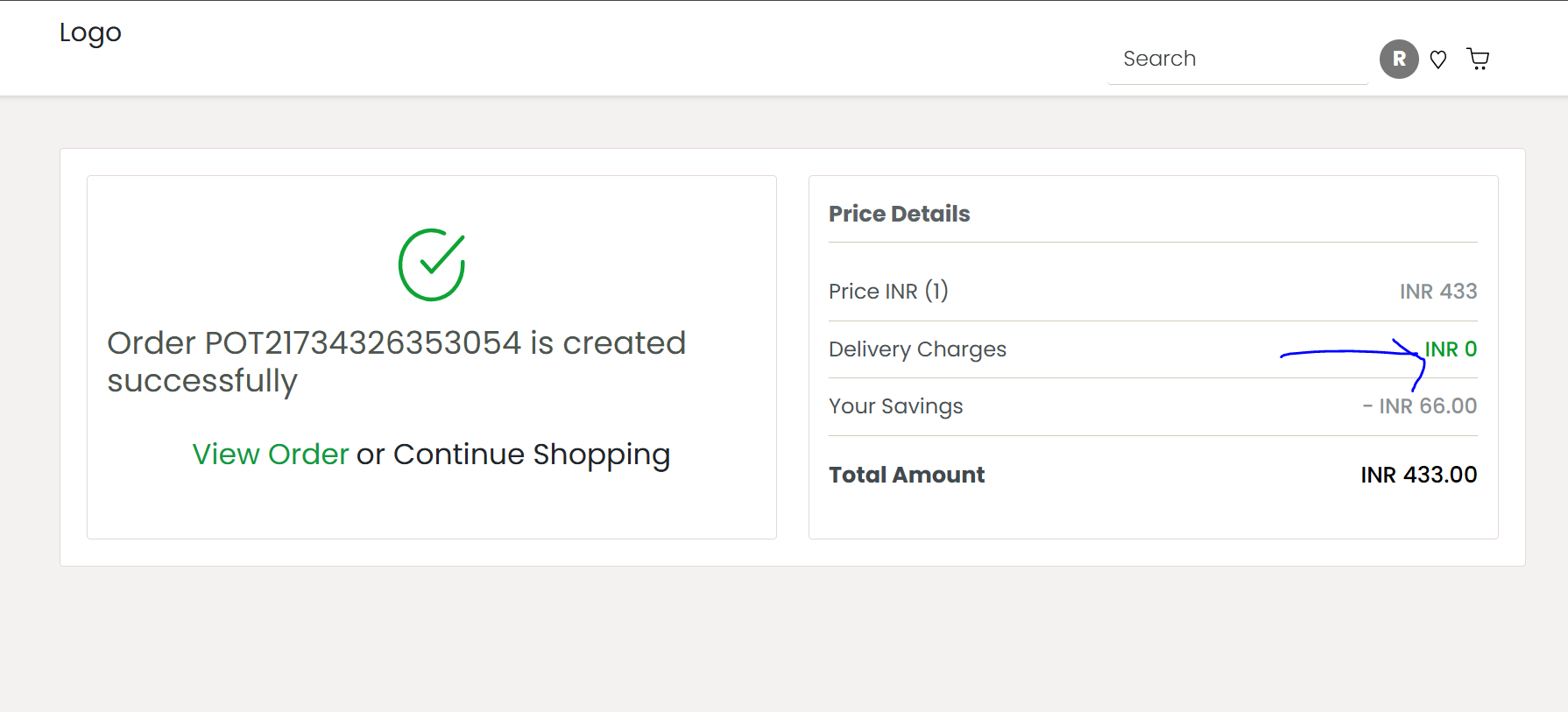Viewport: 1568px width, 712px height.
Task: Click the INR 433 price value
Action: pyautogui.click(x=1438, y=291)
